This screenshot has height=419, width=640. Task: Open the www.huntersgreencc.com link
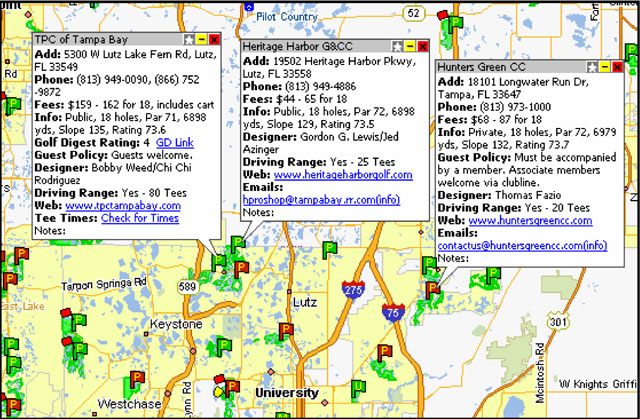pyautogui.click(x=530, y=220)
